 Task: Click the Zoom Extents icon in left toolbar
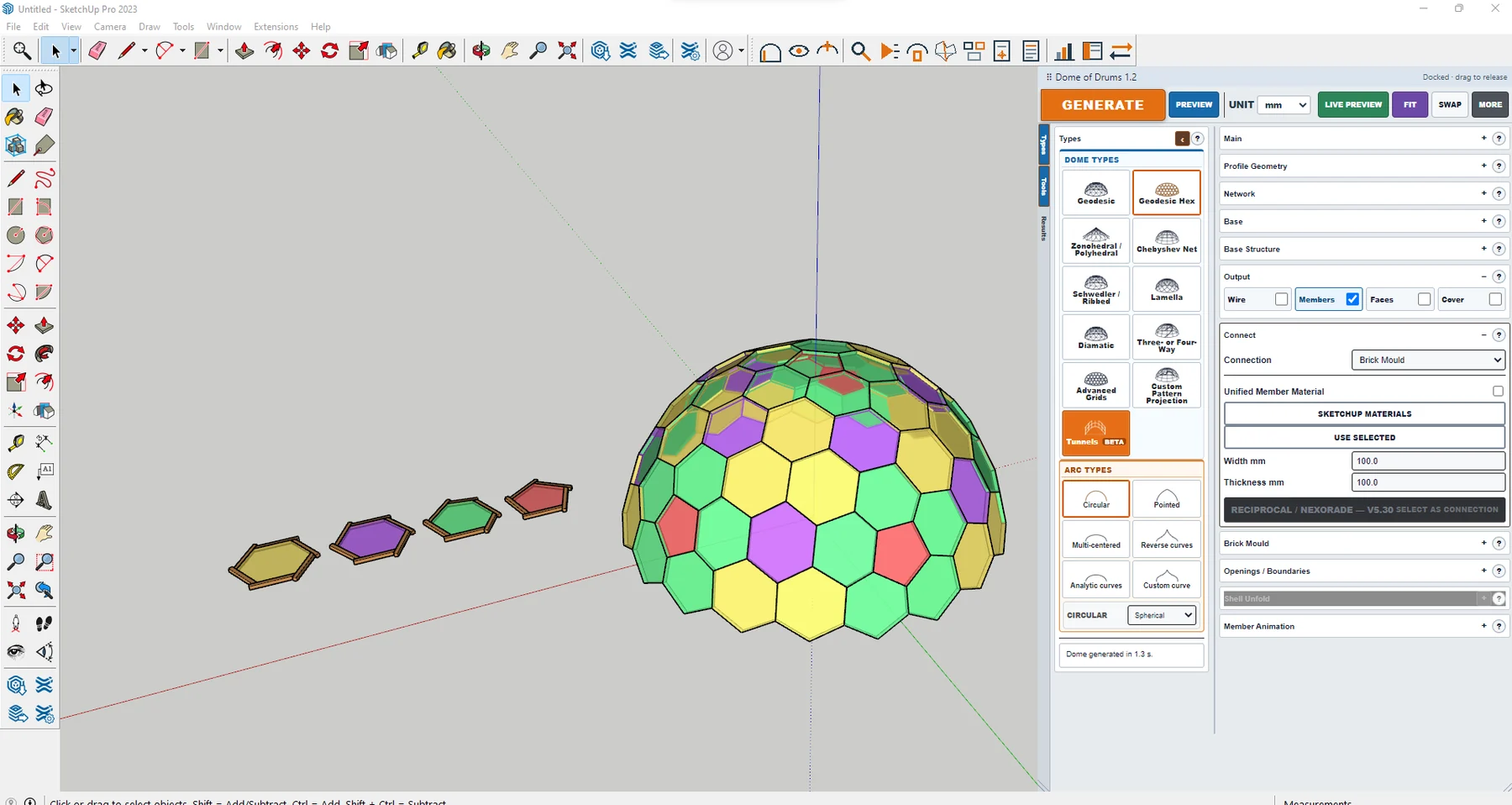point(16,590)
